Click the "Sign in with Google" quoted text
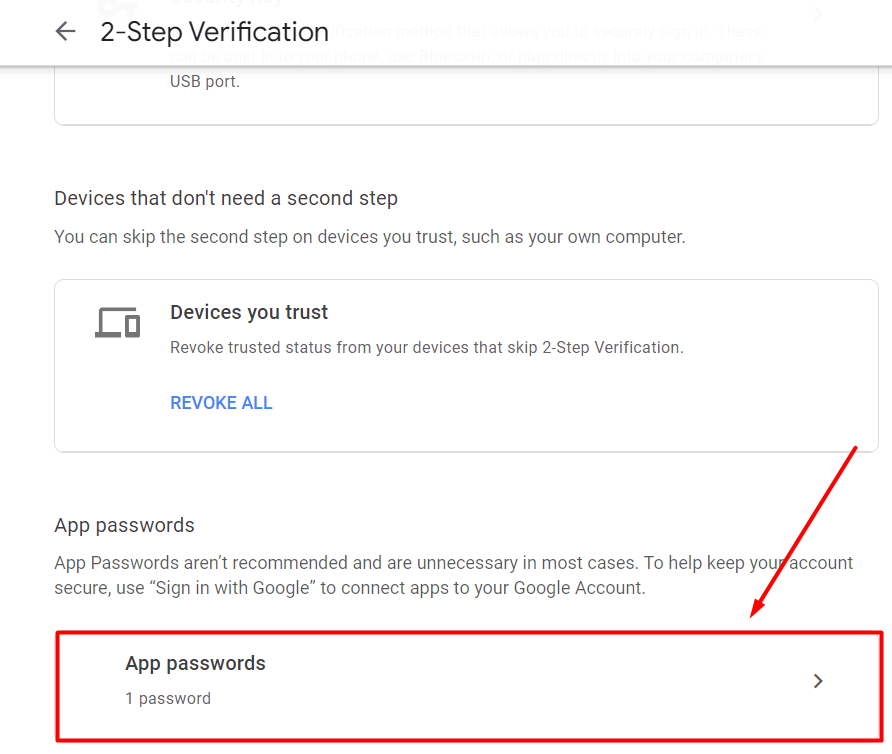Viewport: 892px width, 754px height. point(235,588)
